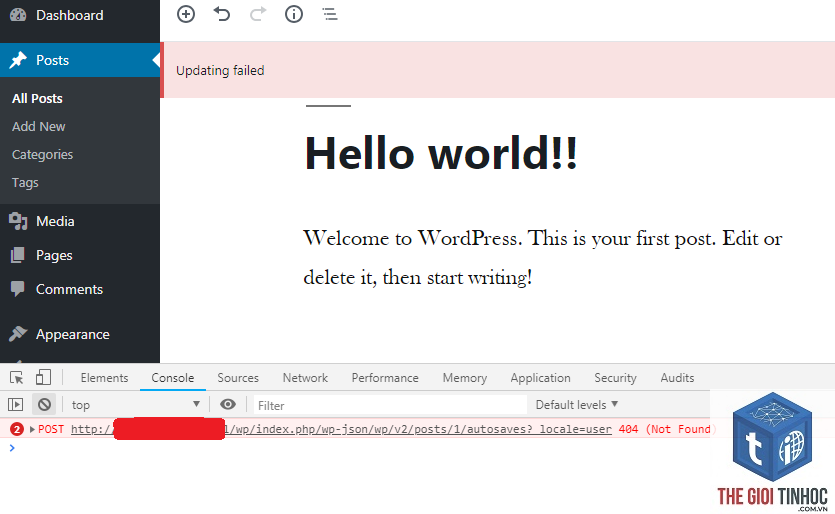The width and height of the screenshot is (835, 514).
Task: Toggle DevTools device toolbar icon
Action: pos(43,378)
